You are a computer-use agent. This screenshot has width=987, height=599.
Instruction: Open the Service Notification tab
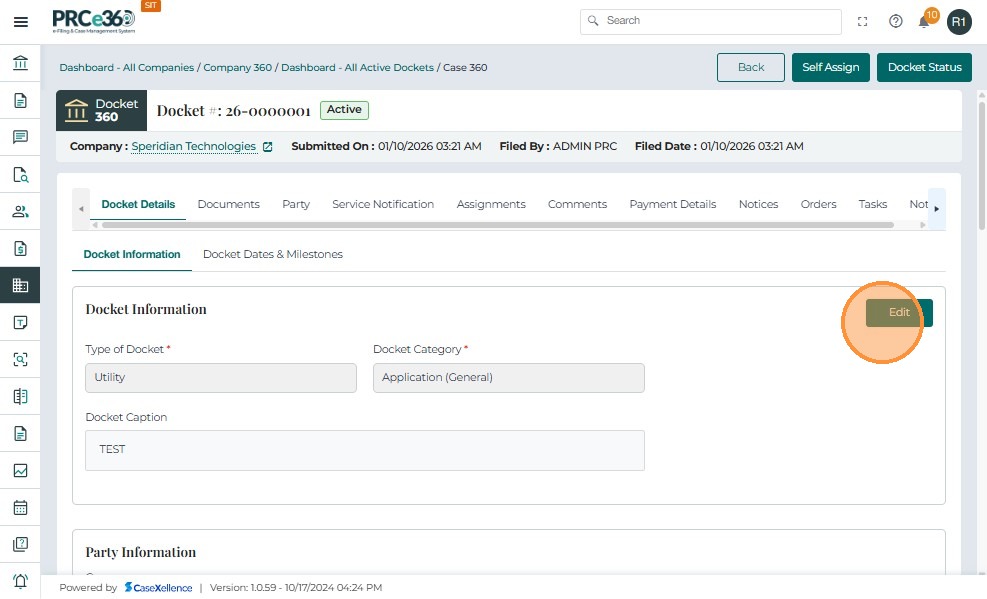click(383, 204)
